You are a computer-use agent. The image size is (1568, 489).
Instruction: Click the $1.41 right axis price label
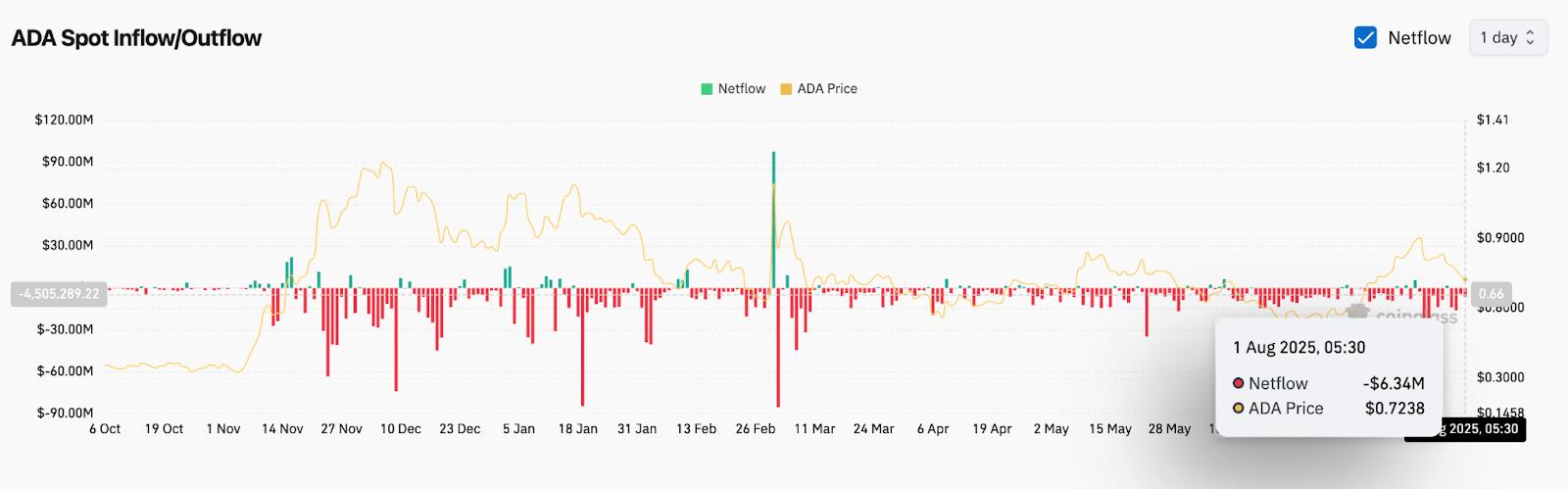coord(1493,120)
